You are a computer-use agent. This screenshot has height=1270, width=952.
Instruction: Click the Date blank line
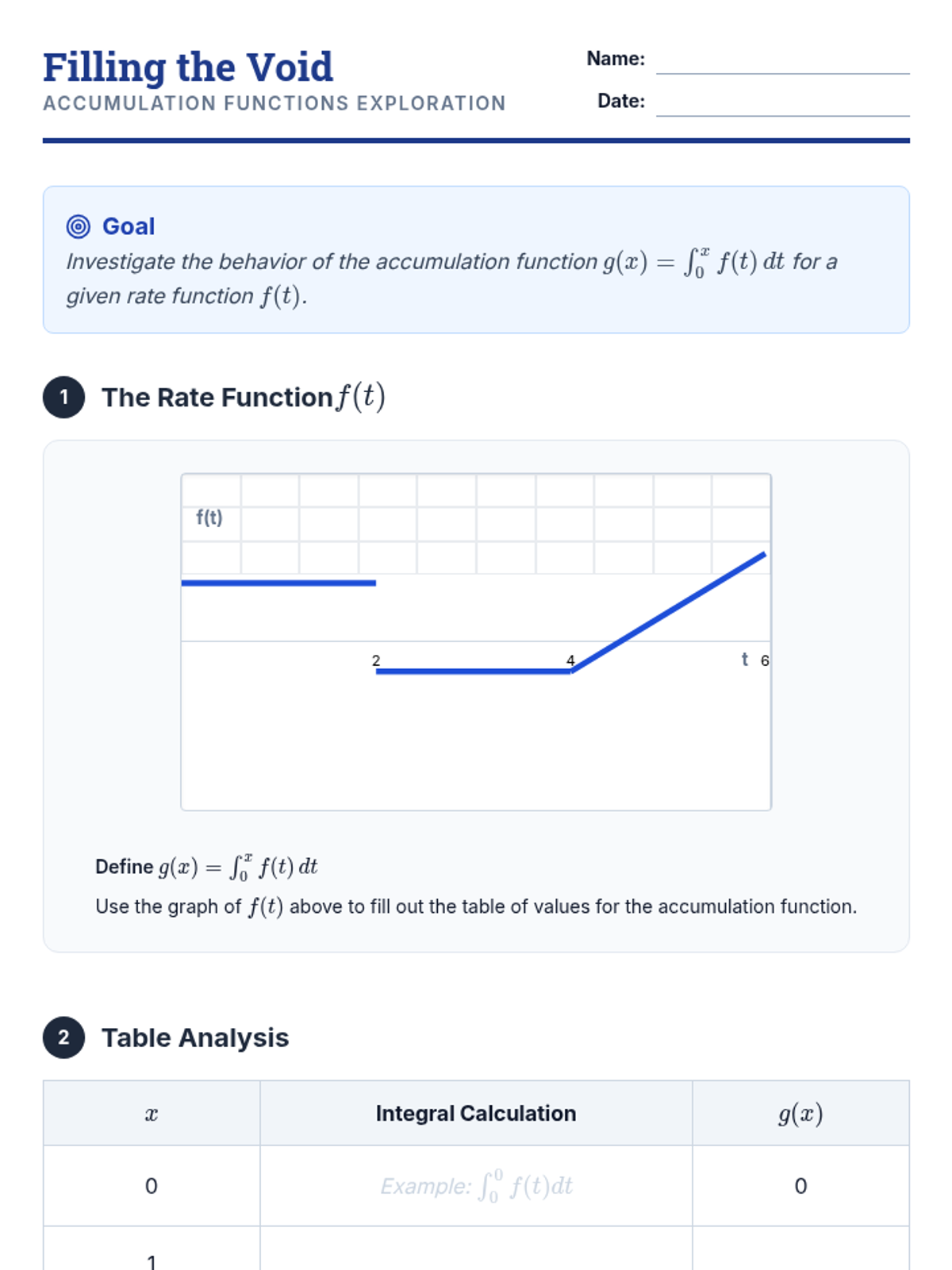tap(782, 104)
